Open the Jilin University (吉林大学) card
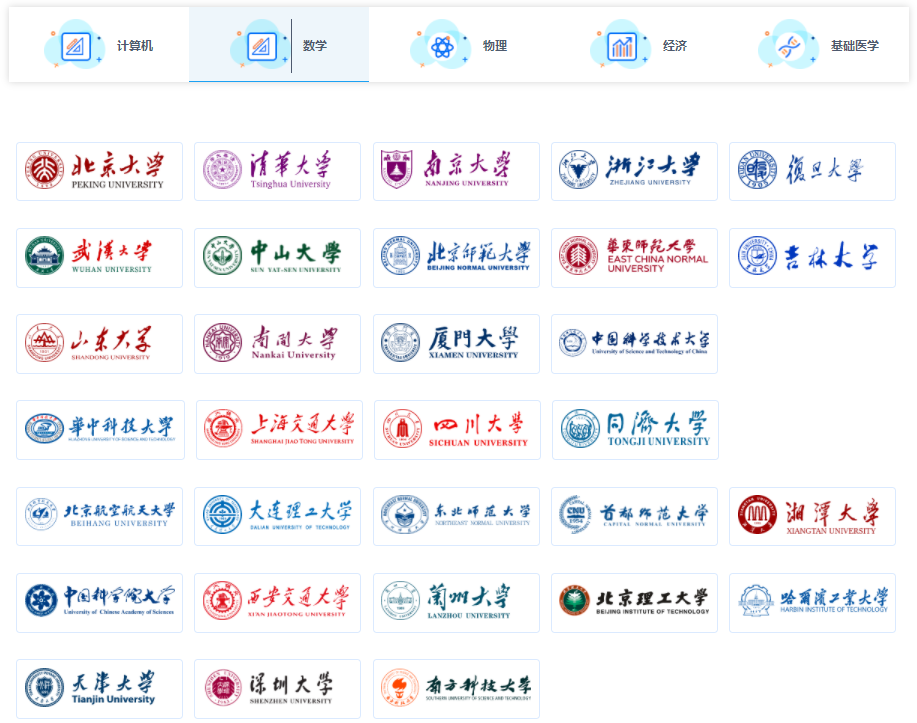The image size is (917, 723). 812,258
